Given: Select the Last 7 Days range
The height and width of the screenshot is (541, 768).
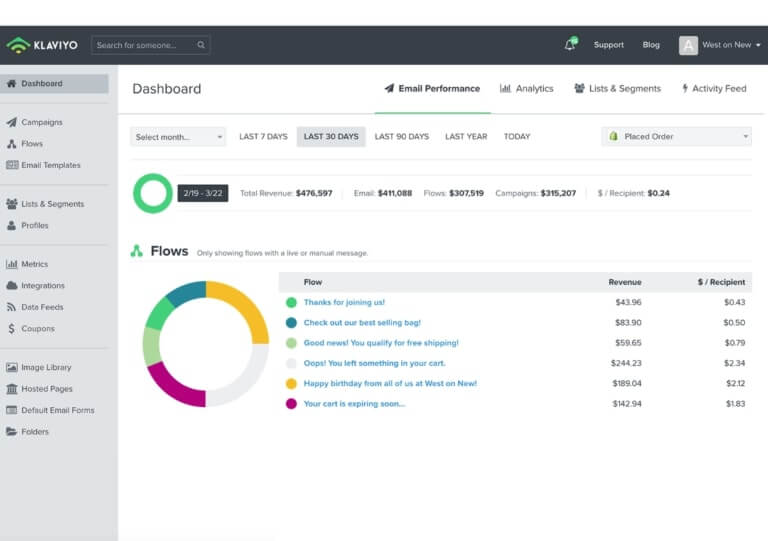Looking at the screenshot, I should tap(263, 137).
